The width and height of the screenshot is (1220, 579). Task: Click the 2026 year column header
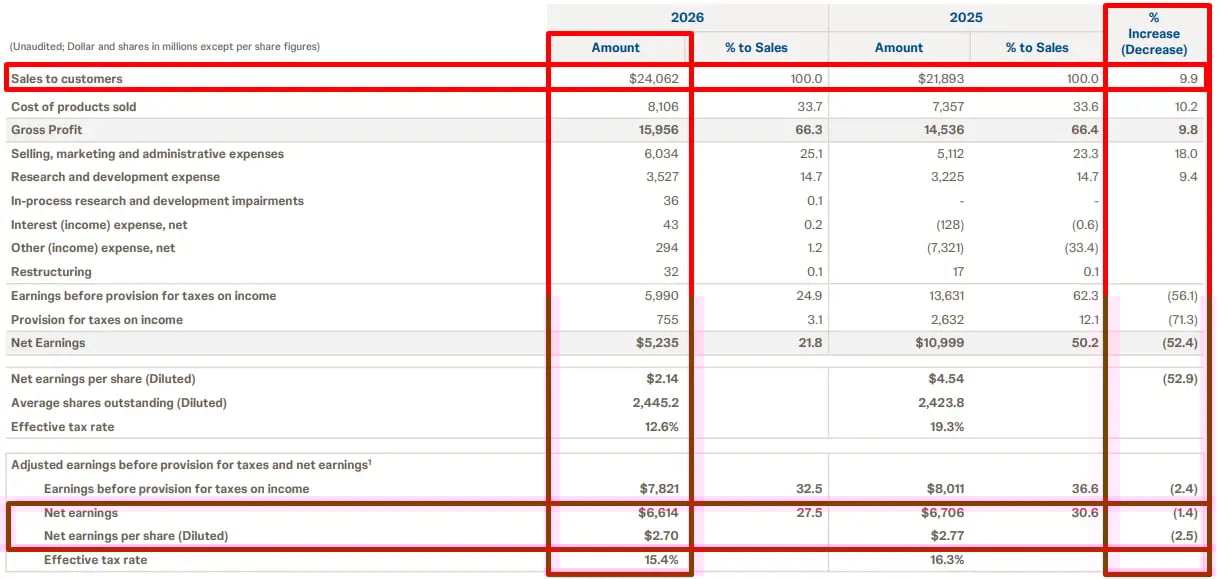coord(686,17)
